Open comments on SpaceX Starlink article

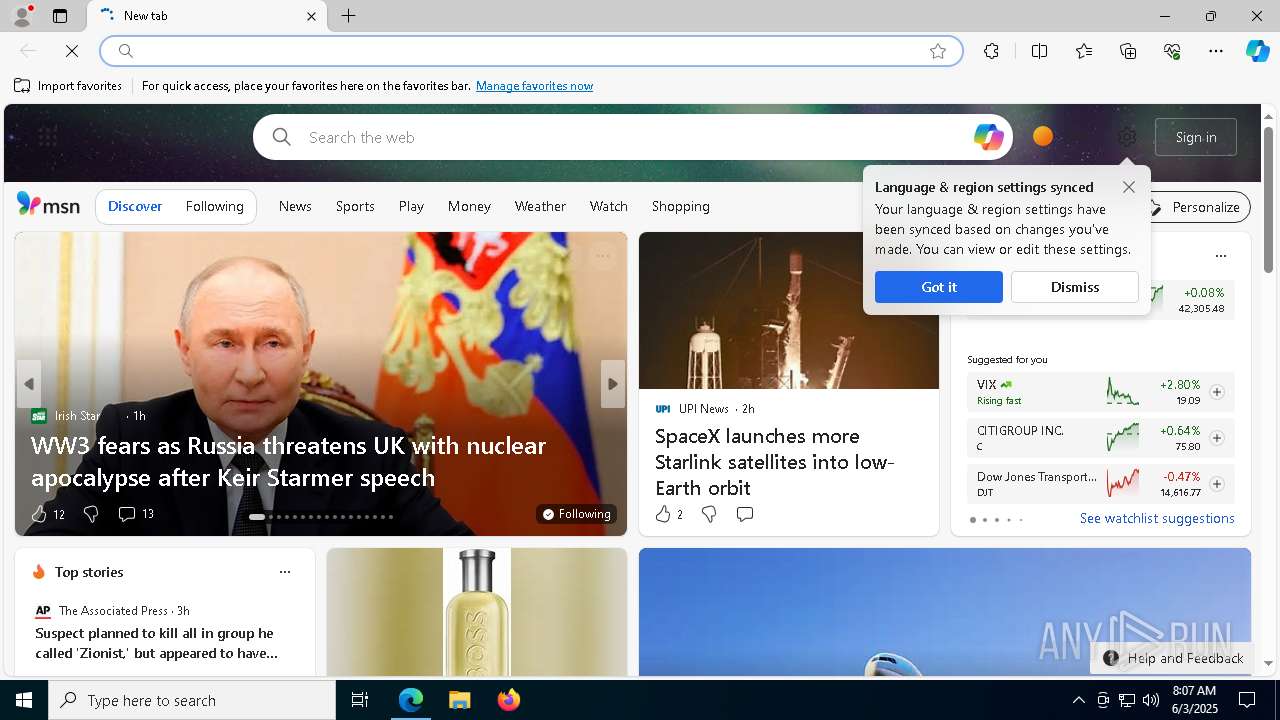(745, 514)
